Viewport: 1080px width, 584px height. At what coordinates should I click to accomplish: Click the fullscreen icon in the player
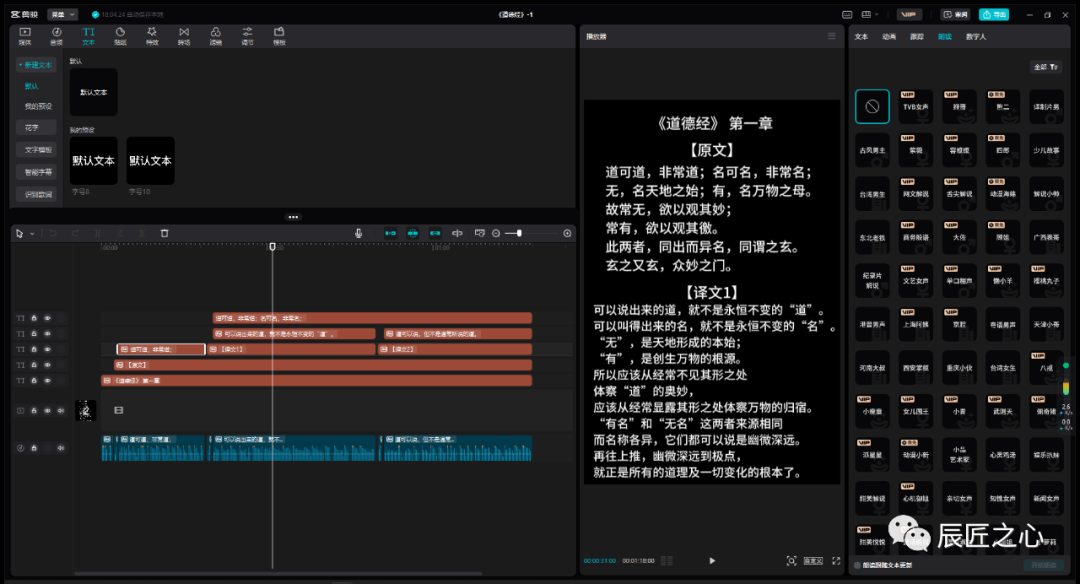coord(836,561)
